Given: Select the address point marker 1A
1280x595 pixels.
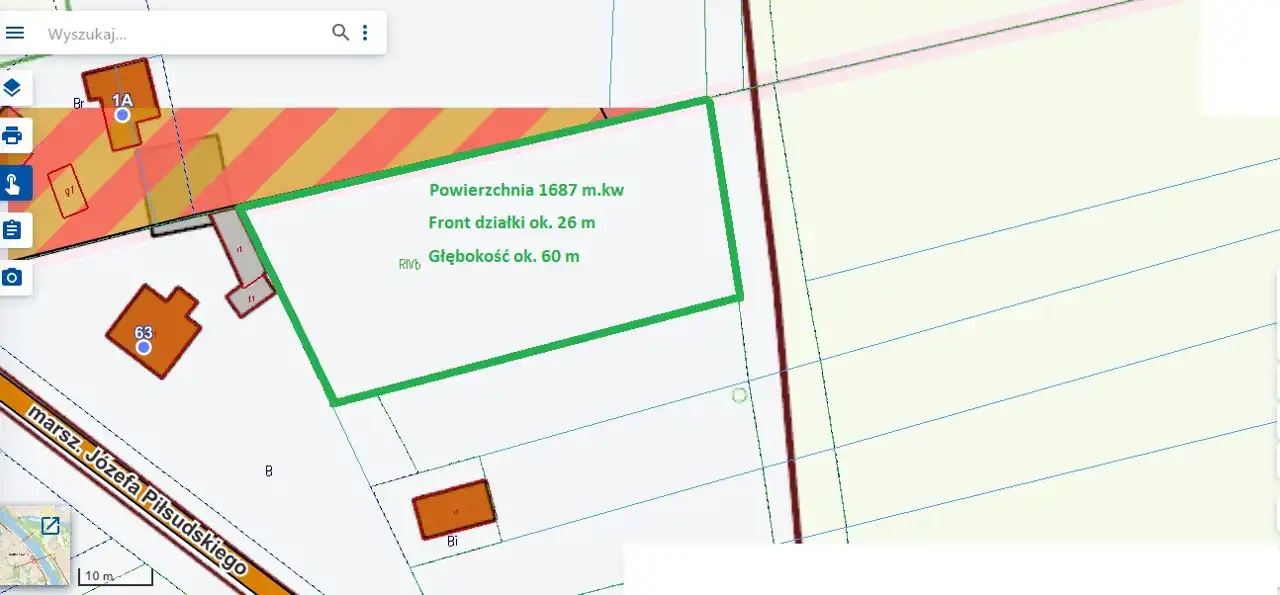Looking at the screenshot, I should click(x=122, y=114).
